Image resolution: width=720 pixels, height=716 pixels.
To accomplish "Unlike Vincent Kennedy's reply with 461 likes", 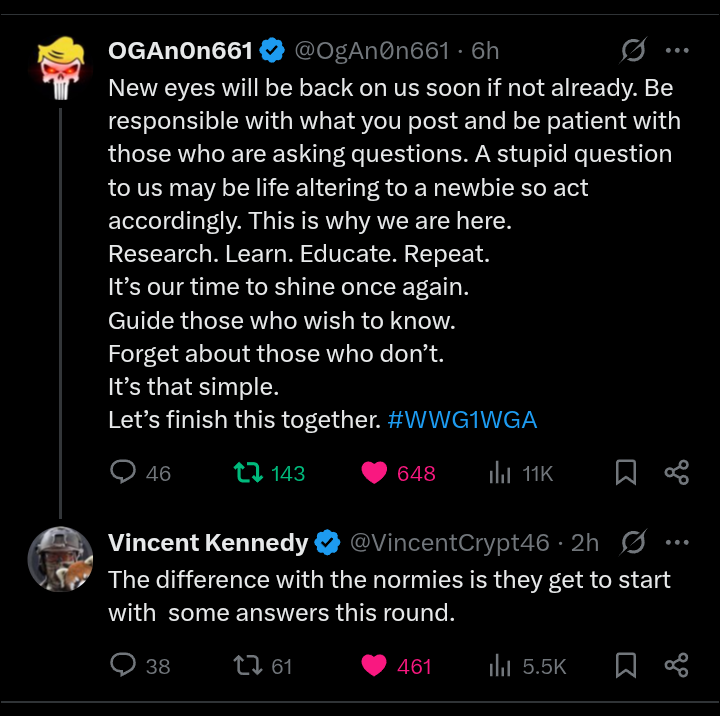I will pyautogui.click(x=374, y=665).
